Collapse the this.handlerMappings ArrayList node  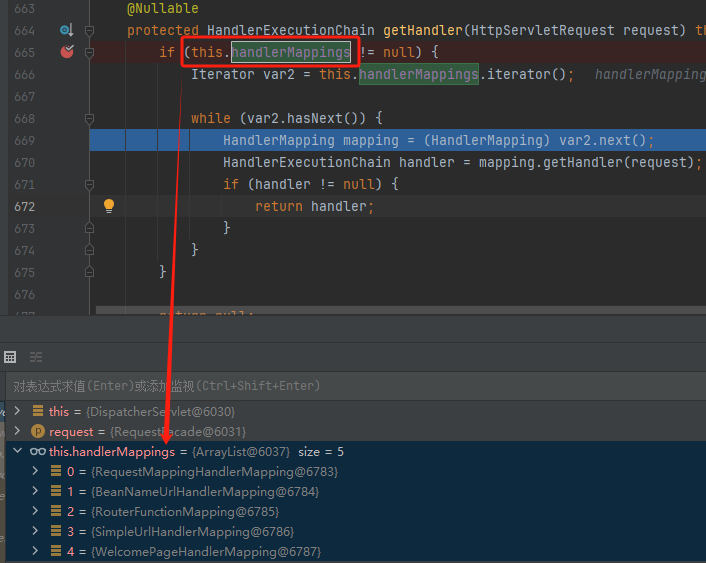[x=18, y=451]
